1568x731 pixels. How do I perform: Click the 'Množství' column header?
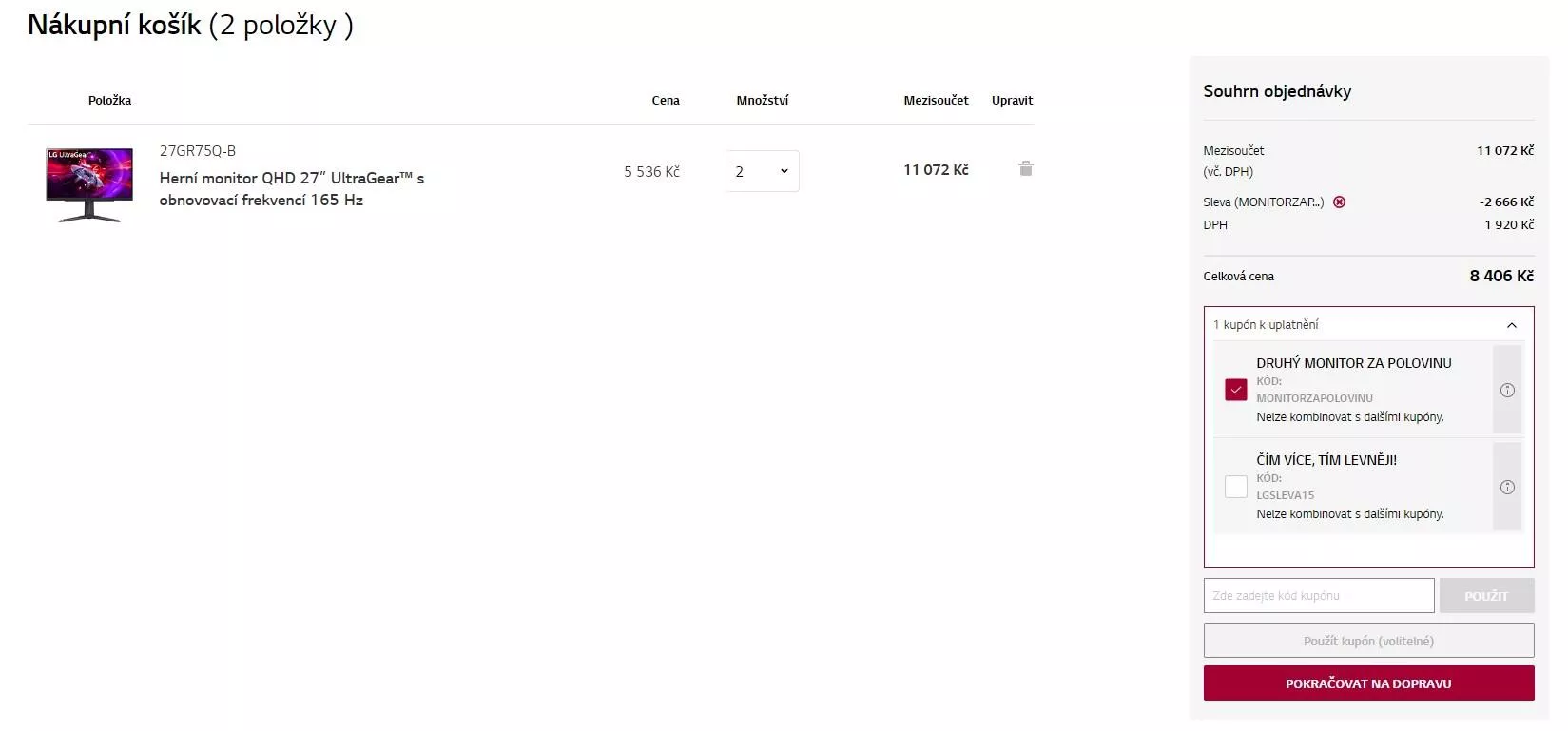pyautogui.click(x=762, y=100)
